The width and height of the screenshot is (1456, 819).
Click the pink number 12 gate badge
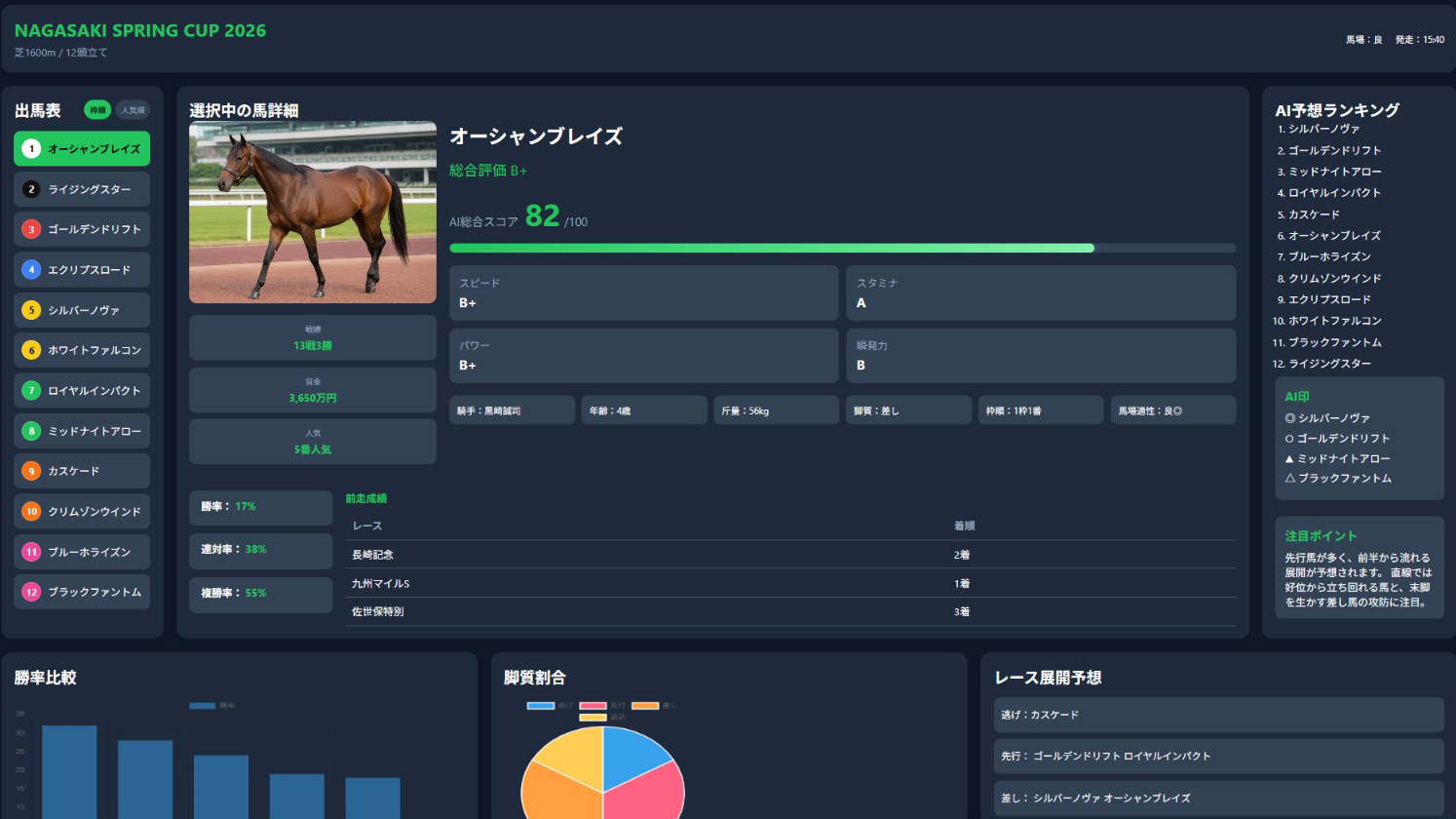[x=31, y=592]
